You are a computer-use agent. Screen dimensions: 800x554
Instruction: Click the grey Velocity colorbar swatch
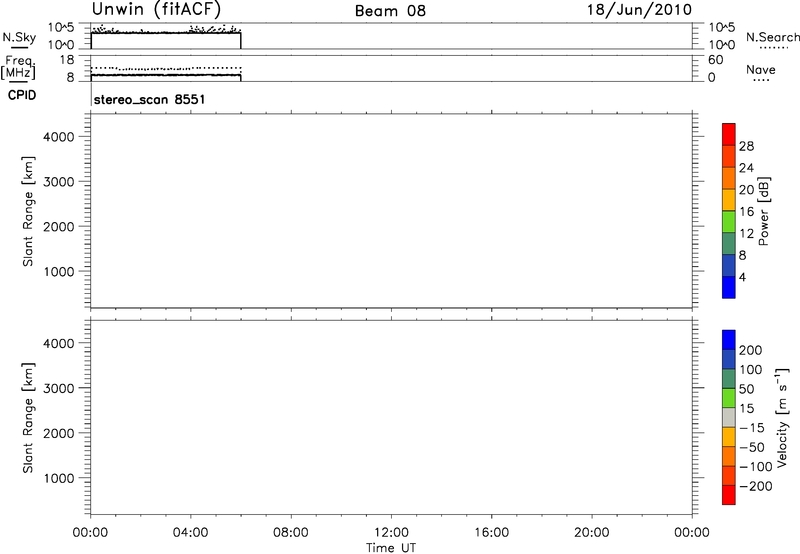point(729,418)
